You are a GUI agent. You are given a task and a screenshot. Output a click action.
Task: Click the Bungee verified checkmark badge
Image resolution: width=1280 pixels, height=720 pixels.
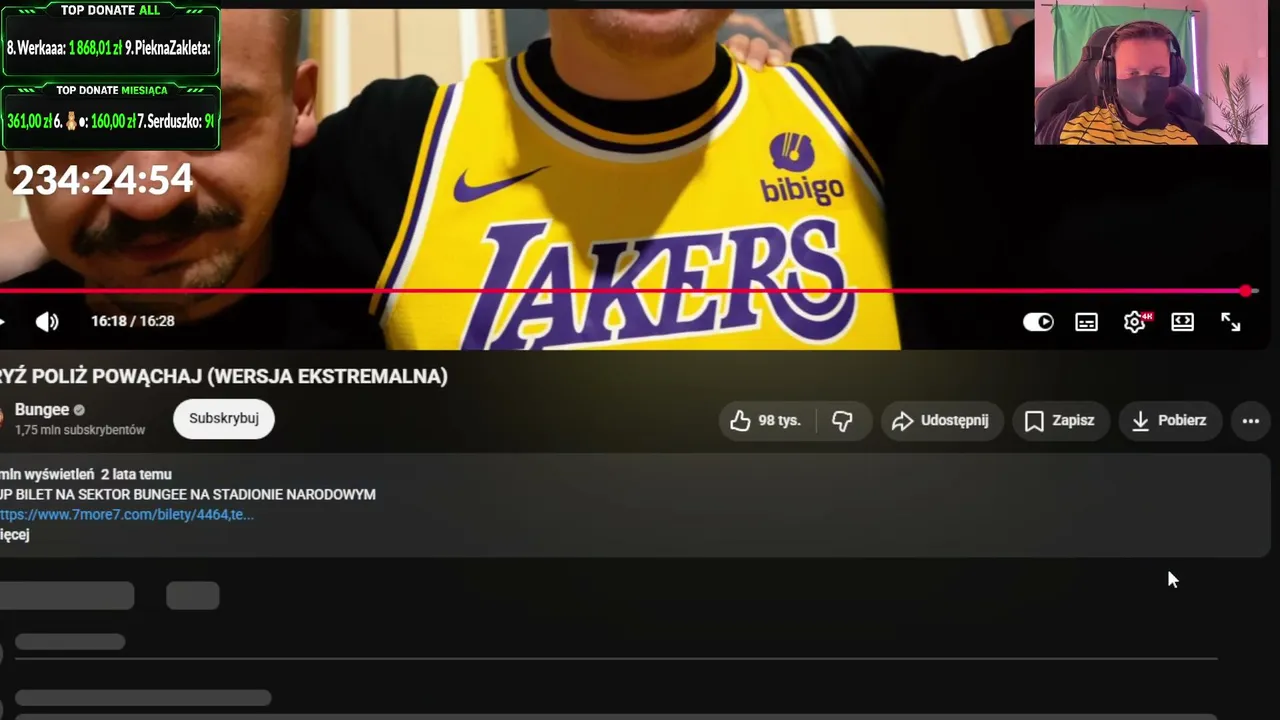[x=79, y=410]
